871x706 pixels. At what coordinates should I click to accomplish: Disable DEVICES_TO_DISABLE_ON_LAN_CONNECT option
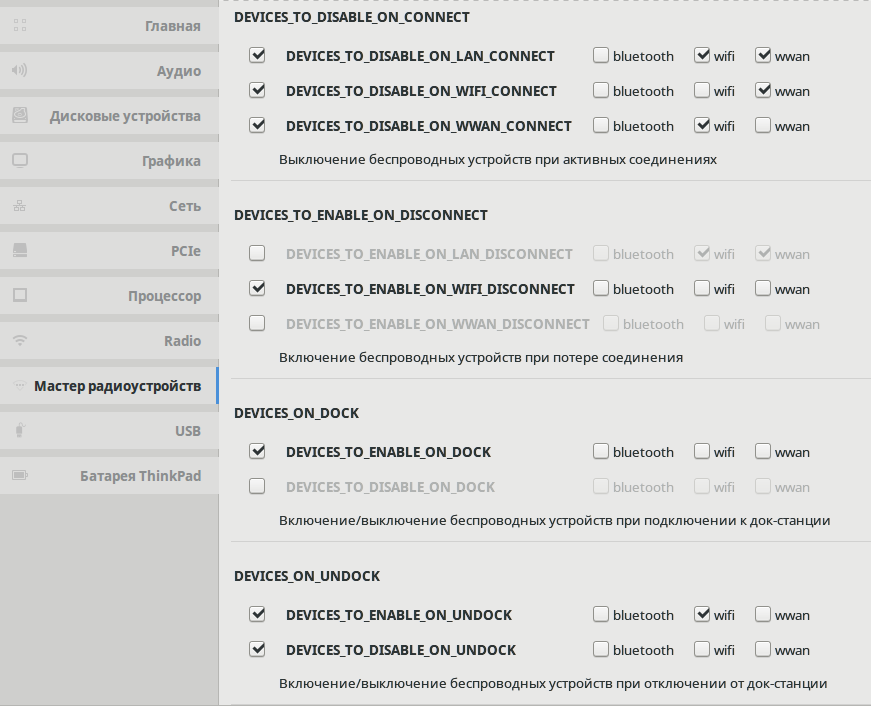coord(257,56)
